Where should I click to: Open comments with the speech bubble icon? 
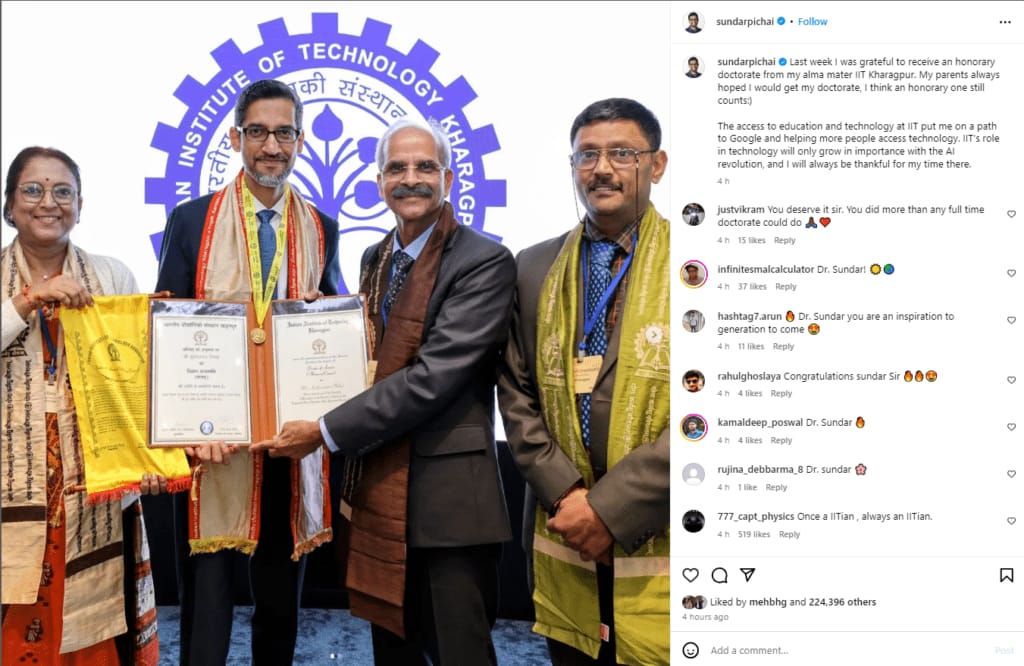pos(719,575)
